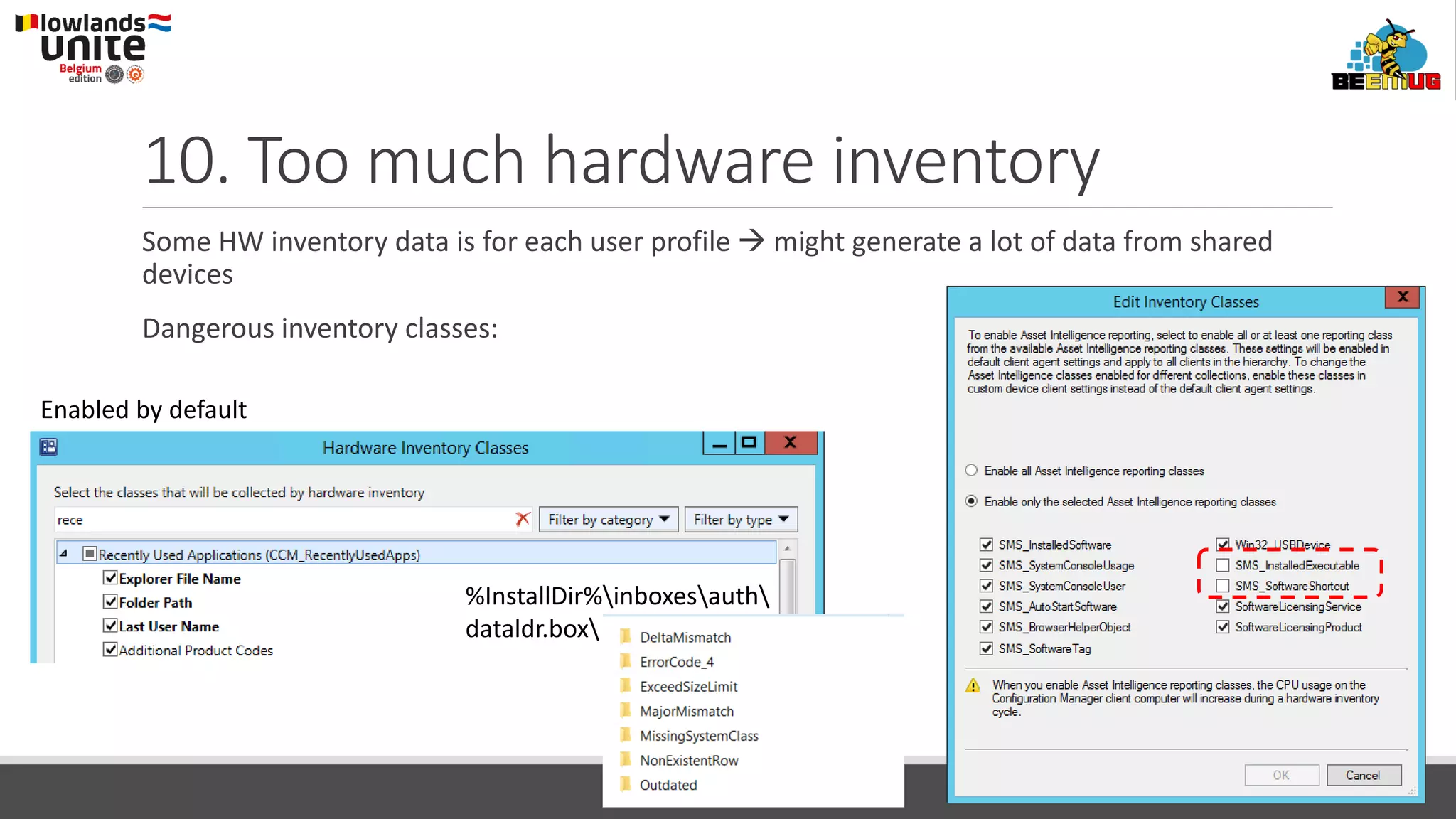Viewport: 1456px width, 819px height.
Task: Uncheck Win32_USBDevice class
Action: tap(1223, 545)
